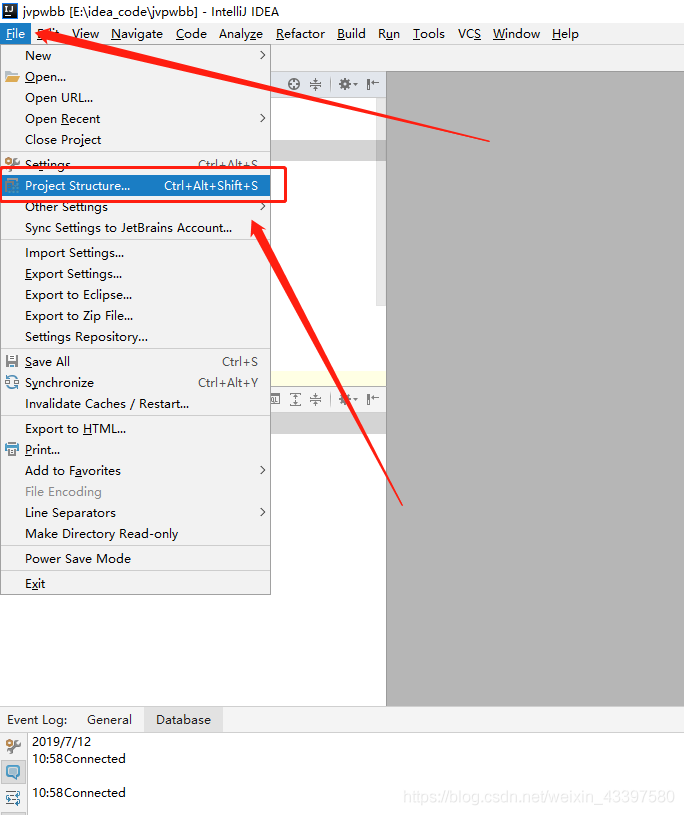Click the QL console icon in lower panel
The image size is (684, 815).
pos(275,399)
